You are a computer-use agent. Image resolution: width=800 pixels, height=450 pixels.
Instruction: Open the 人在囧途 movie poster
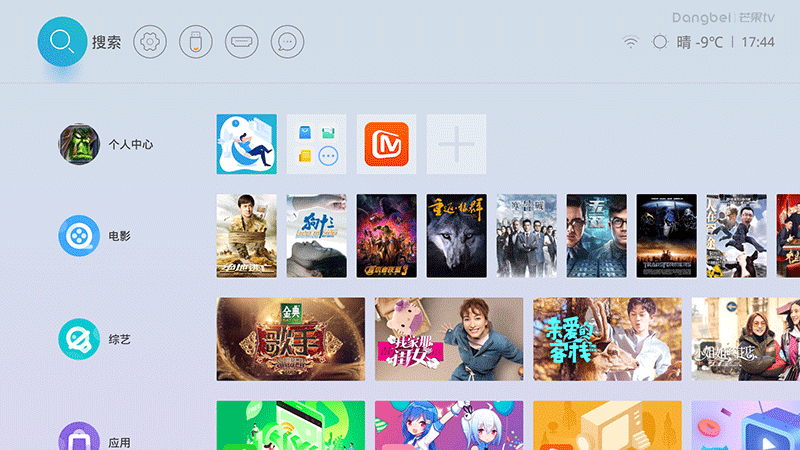coord(736,236)
